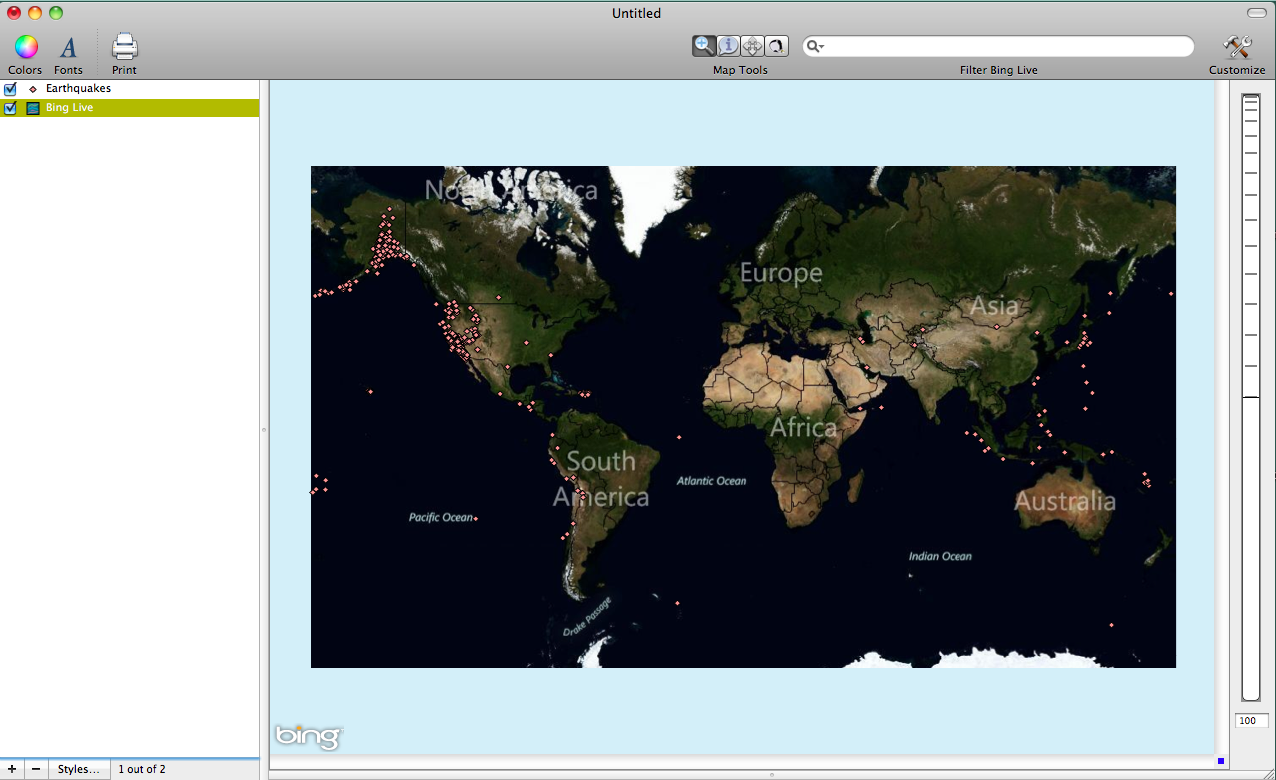This screenshot has width=1276, height=780.
Task: Click the Filter Bing Live search field
Action: 1005,47
